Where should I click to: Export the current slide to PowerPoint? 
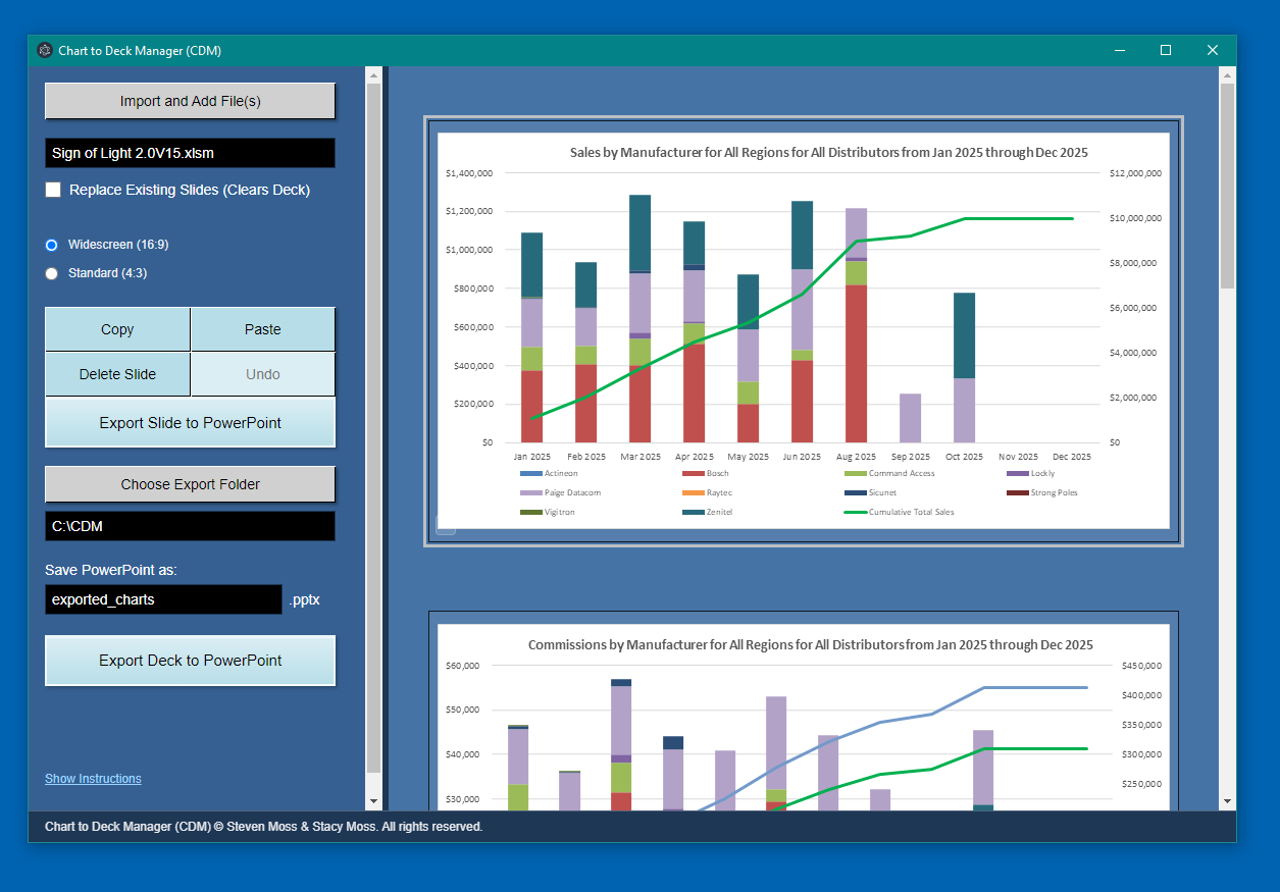pos(190,422)
